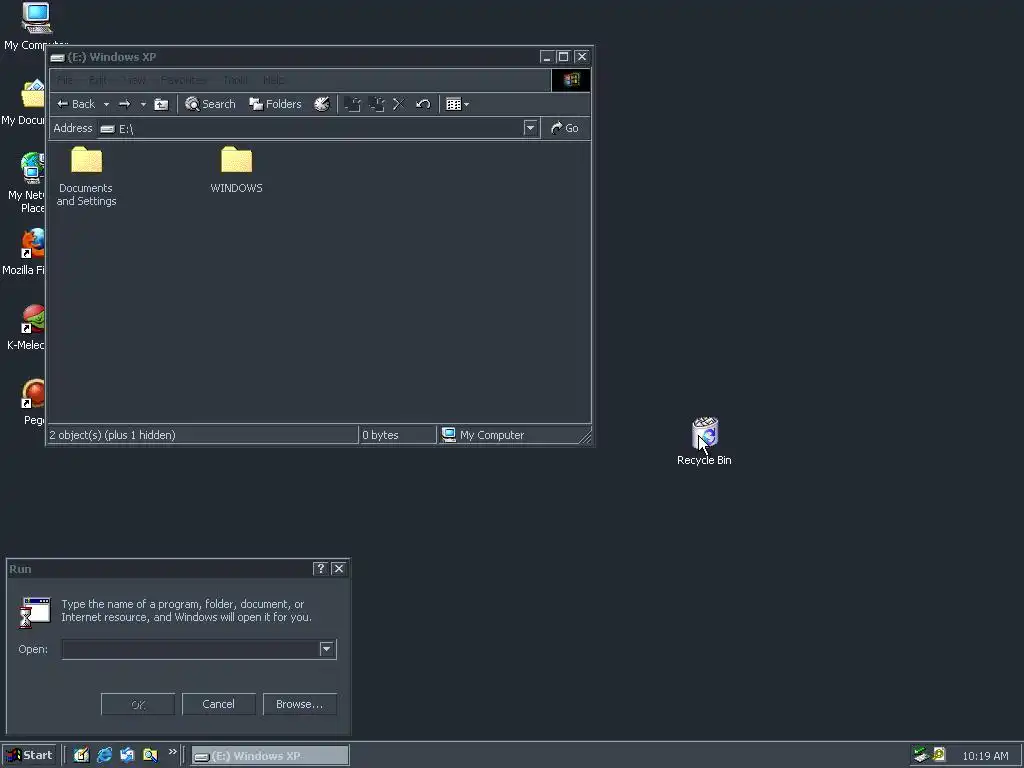Image resolution: width=1024 pixels, height=768 pixels.
Task: Click the Undo toolbar icon
Action: 423,104
